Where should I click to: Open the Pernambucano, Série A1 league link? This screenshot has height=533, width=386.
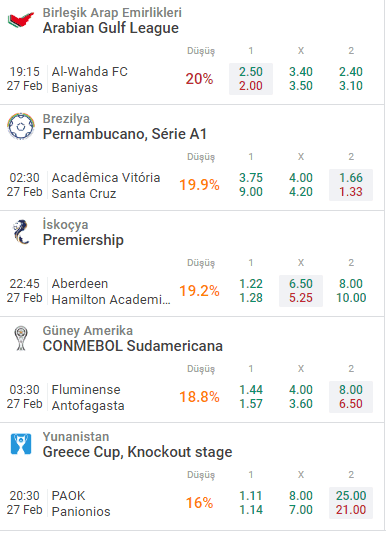(x=125, y=134)
